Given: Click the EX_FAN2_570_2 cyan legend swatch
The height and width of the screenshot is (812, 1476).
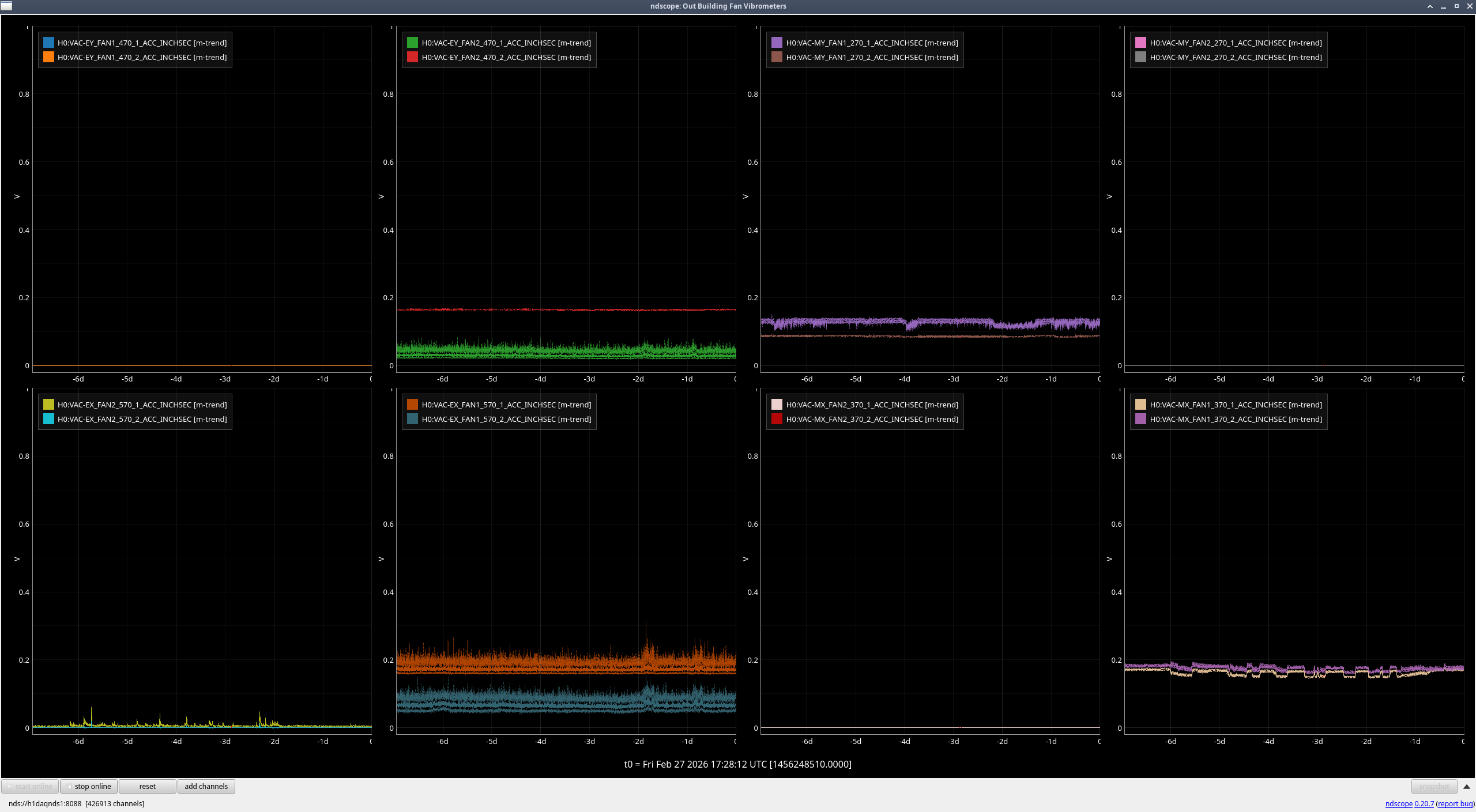Looking at the screenshot, I should pyautogui.click(x=48, y=419).
